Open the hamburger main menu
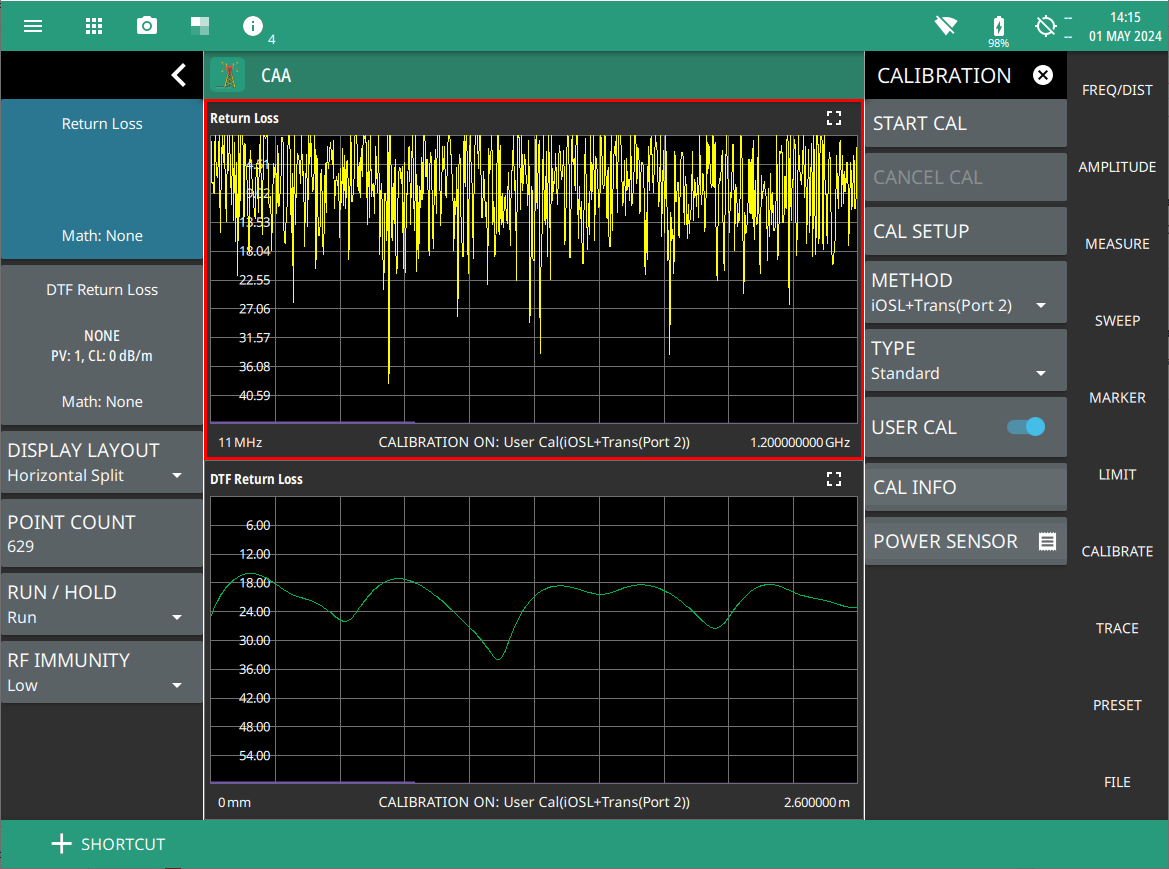Screen dimensions: 1169x869 33,26
